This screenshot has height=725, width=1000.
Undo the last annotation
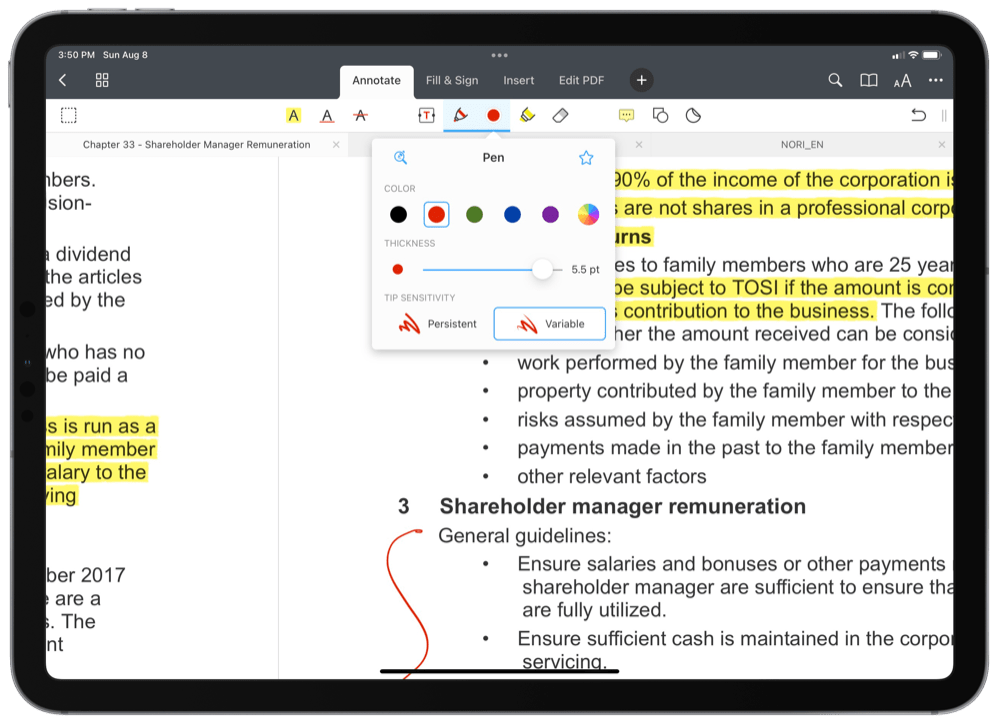point(919,115)
